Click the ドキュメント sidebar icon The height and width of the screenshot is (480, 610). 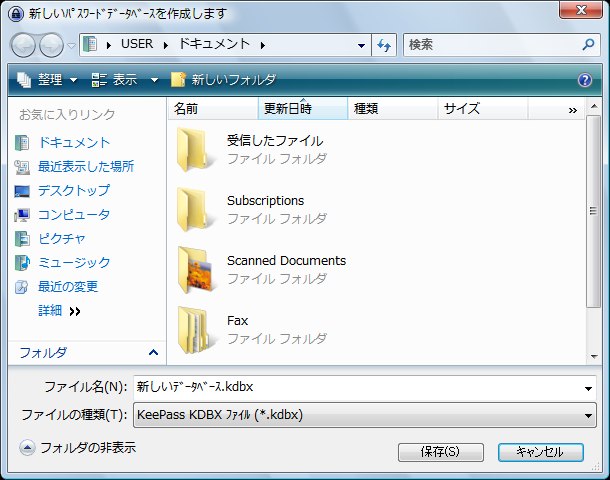22,143
